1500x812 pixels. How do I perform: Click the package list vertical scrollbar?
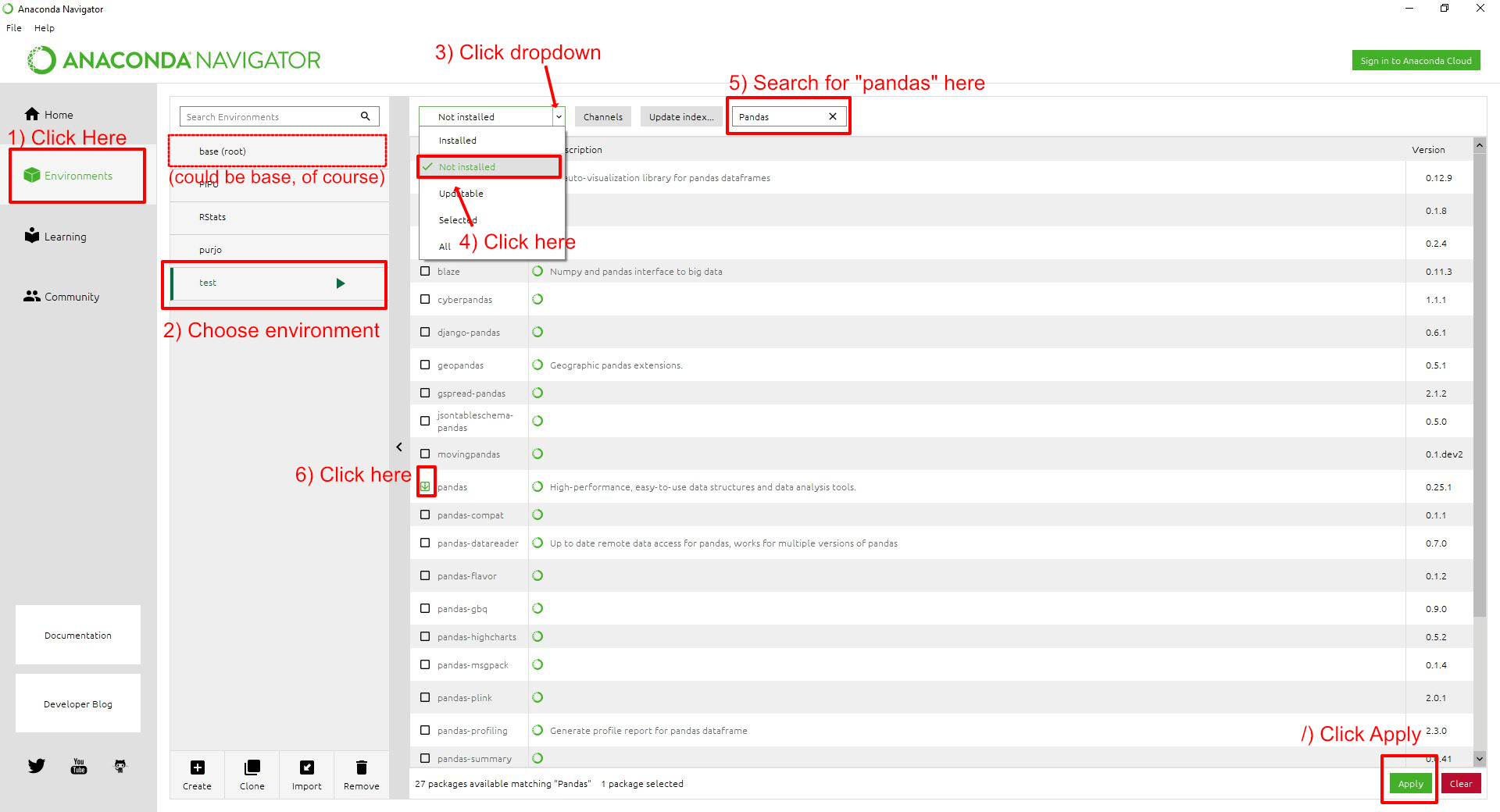[x=1480, y=390]
